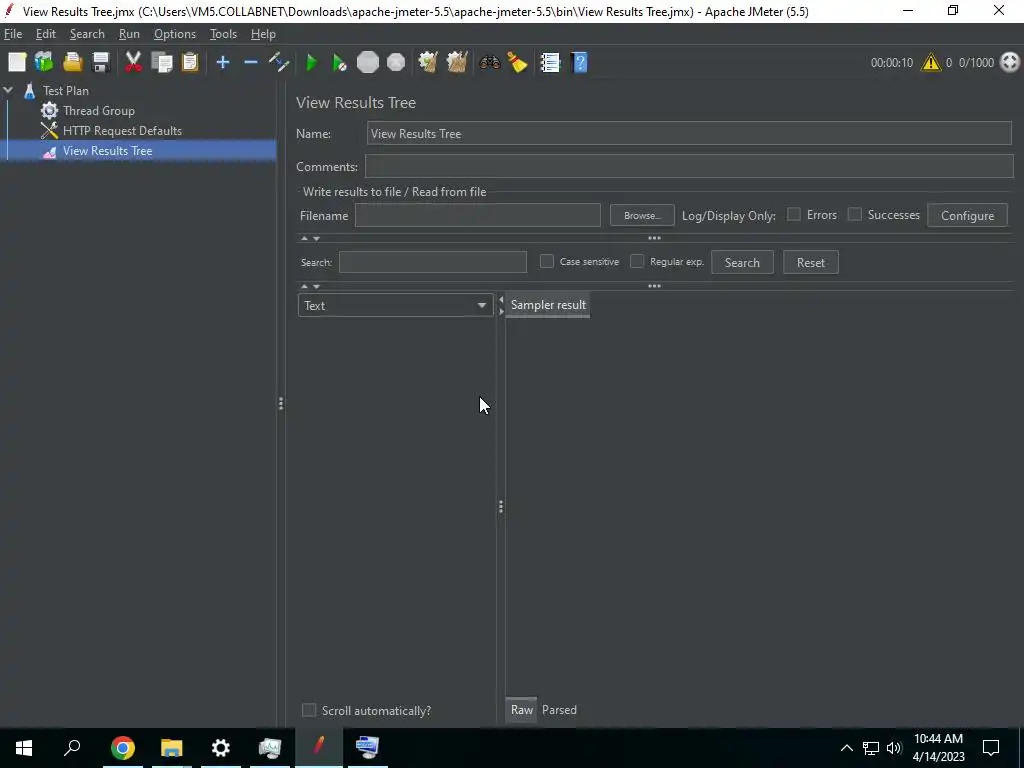Switch to the Sampler result tab
Viewport: 1024px width, 768px height.
pos(548,305)
